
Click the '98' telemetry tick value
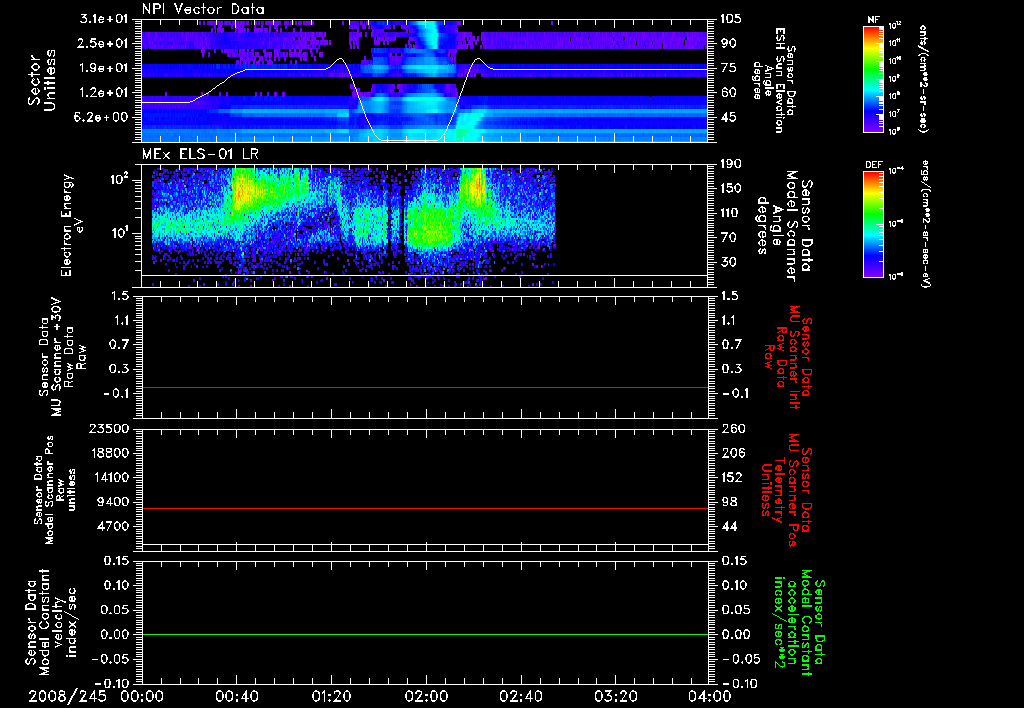728,502
